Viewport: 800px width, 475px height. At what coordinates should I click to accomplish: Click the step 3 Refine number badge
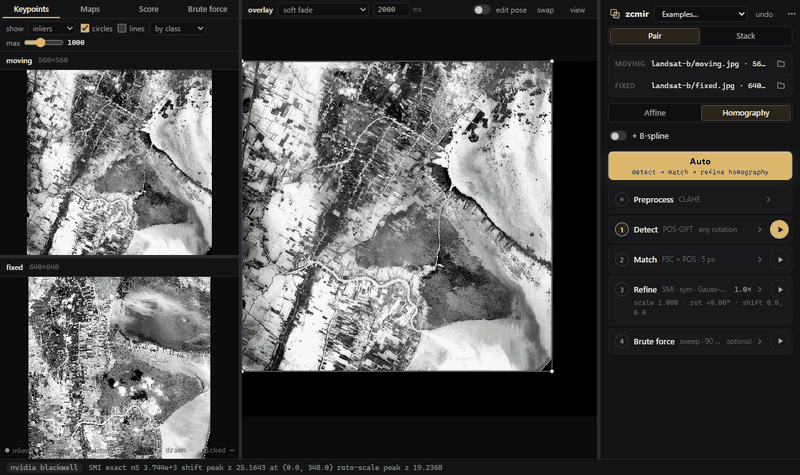click(621, 289)
